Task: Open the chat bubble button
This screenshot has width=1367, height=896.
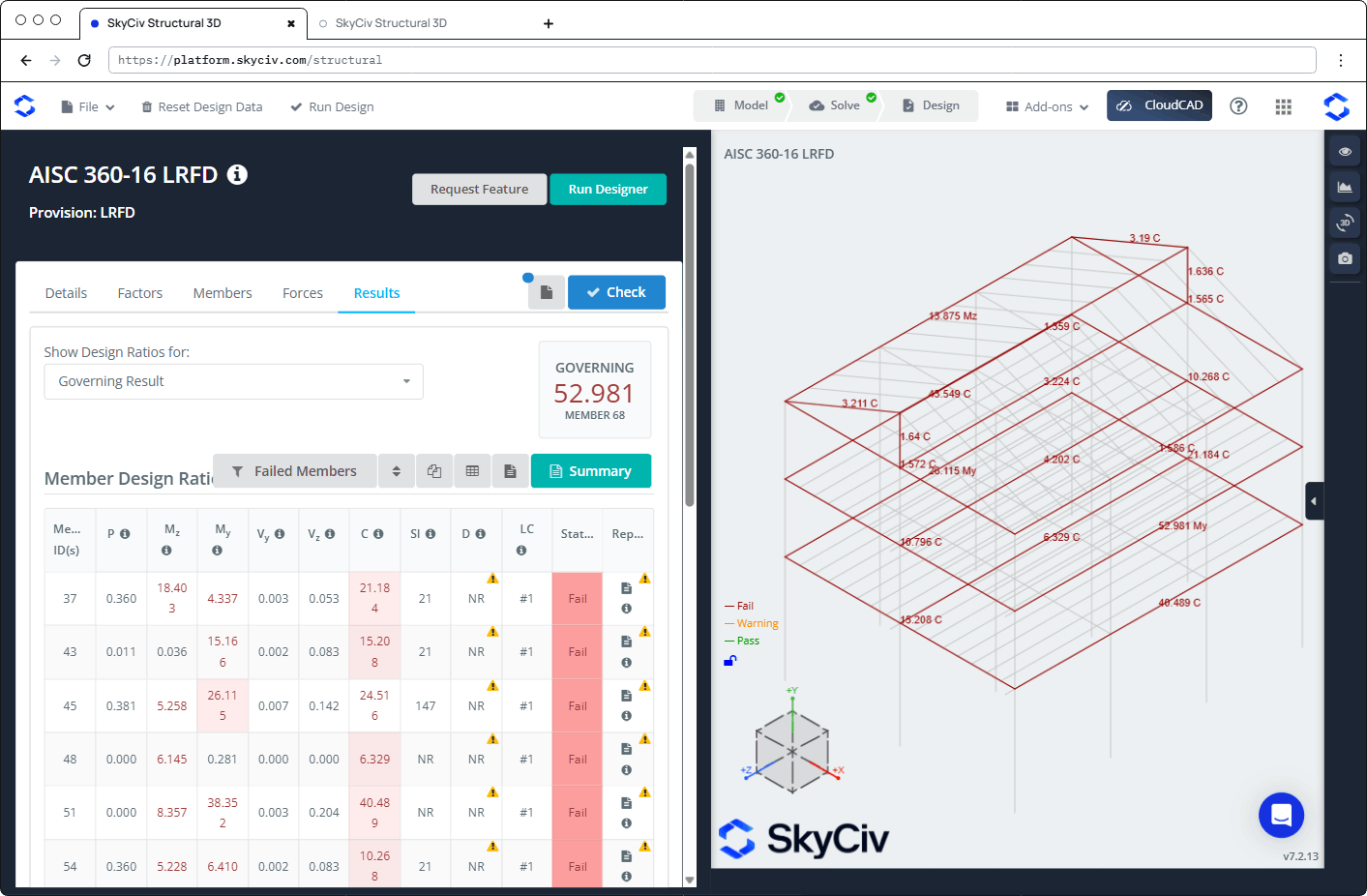Action: pyautogui.click(x=1281, y=816)
